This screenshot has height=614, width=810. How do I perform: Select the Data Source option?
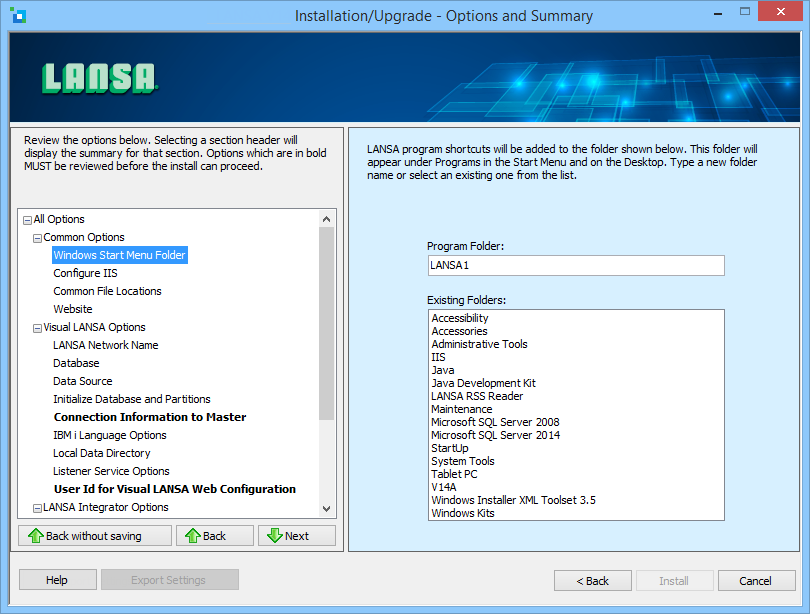[83, 381]
